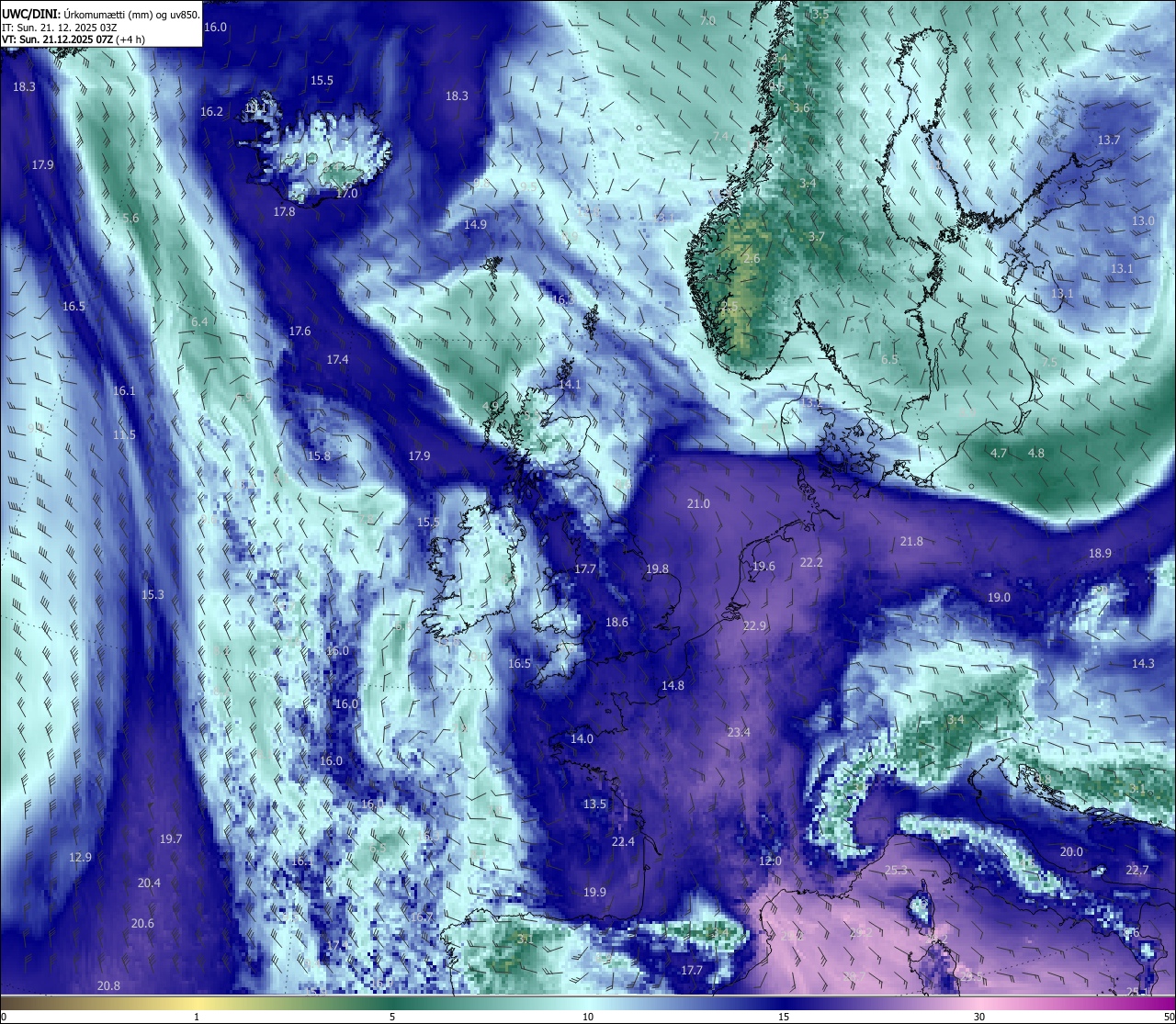
Task: Click the 11.5 value on the western Atlantic
Action: [x=124, y=434]
